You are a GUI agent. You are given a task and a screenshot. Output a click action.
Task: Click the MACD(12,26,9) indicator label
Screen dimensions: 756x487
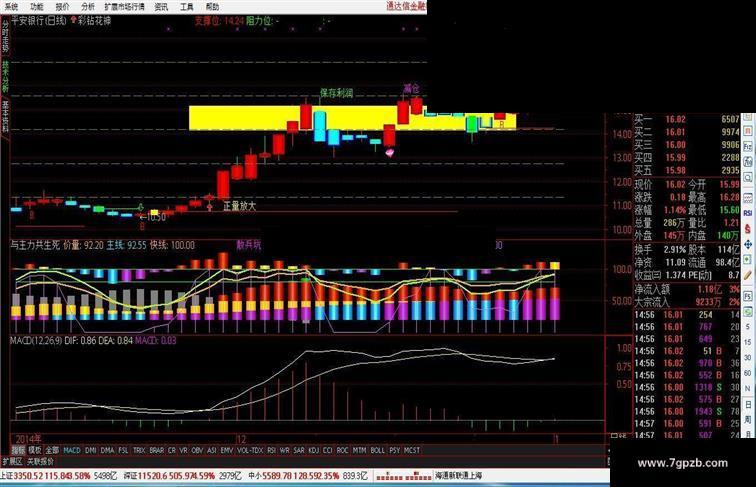click(x=36, y=340)
